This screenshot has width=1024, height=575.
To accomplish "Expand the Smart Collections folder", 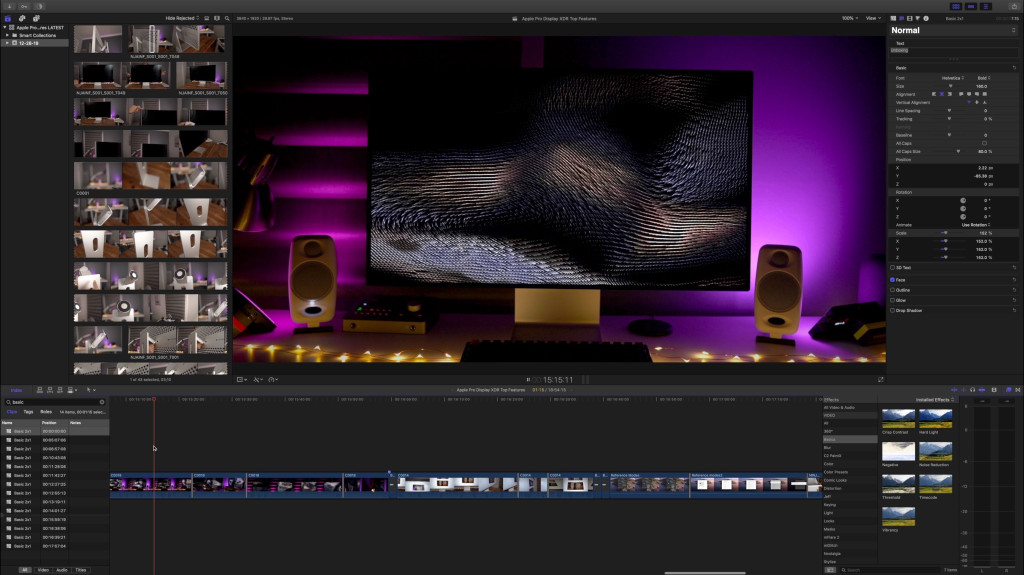I will tap(8, 35).
